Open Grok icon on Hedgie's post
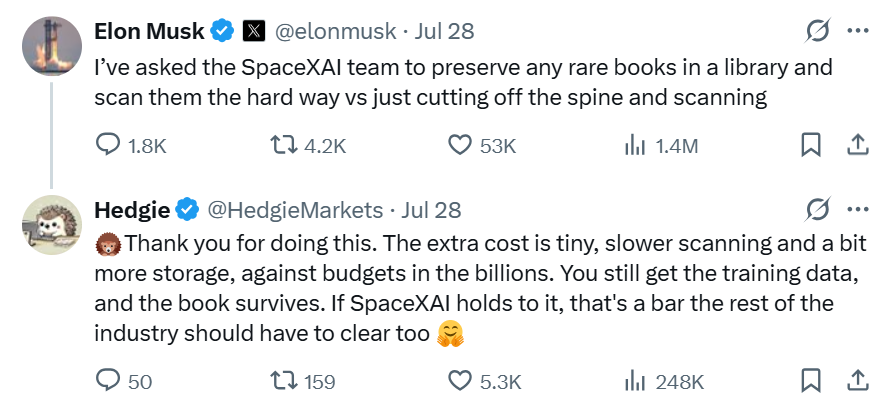This screenshot has width=894, height=414. [818, 209]
